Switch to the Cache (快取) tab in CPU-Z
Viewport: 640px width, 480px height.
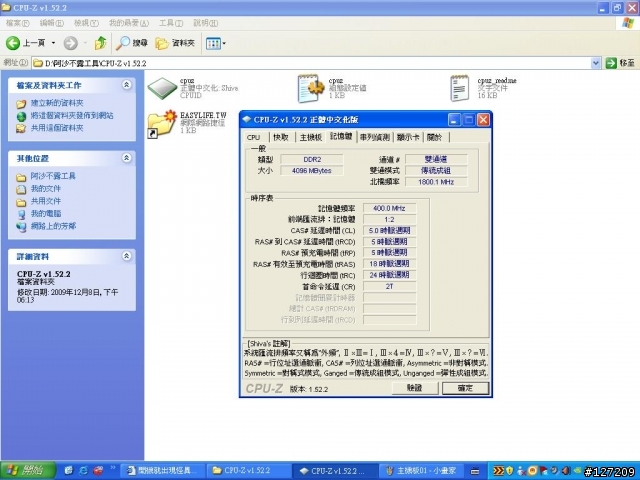click(x=281, y=138)
